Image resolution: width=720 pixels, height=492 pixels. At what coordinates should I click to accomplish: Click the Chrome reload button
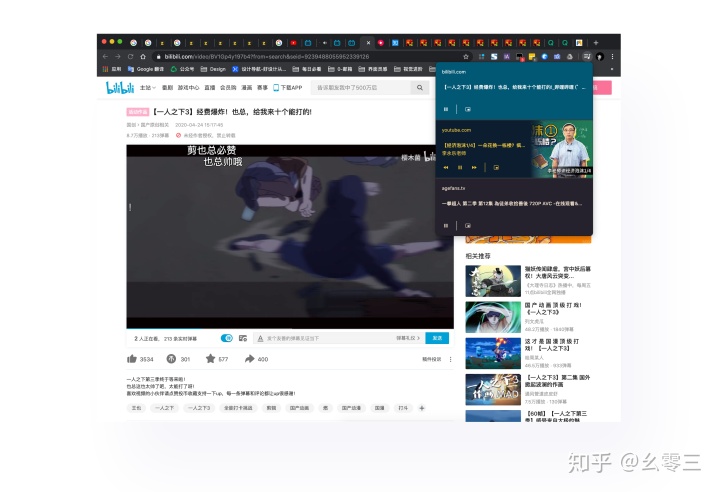[130, 57]
